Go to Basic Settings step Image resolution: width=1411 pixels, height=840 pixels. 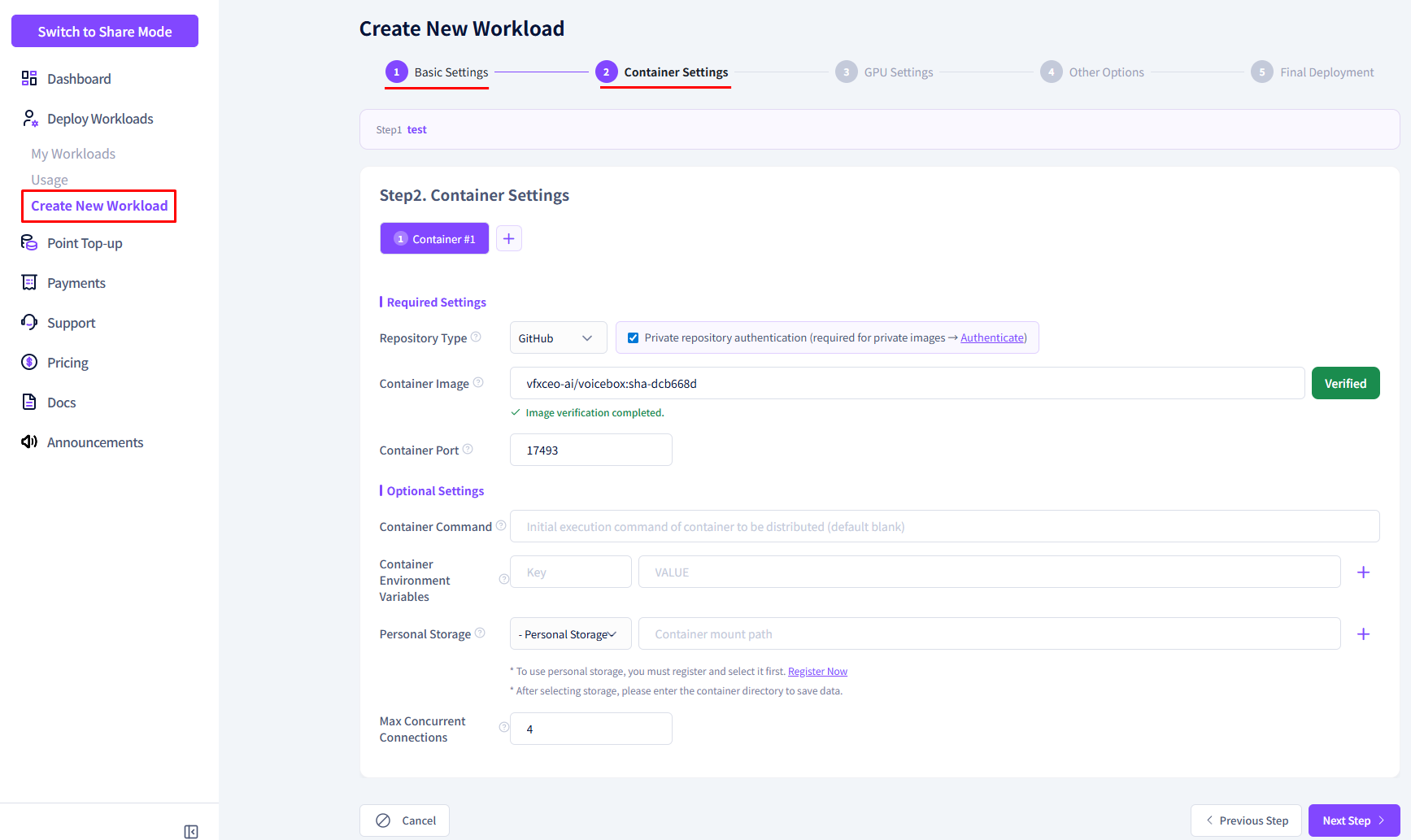(438, 72)
